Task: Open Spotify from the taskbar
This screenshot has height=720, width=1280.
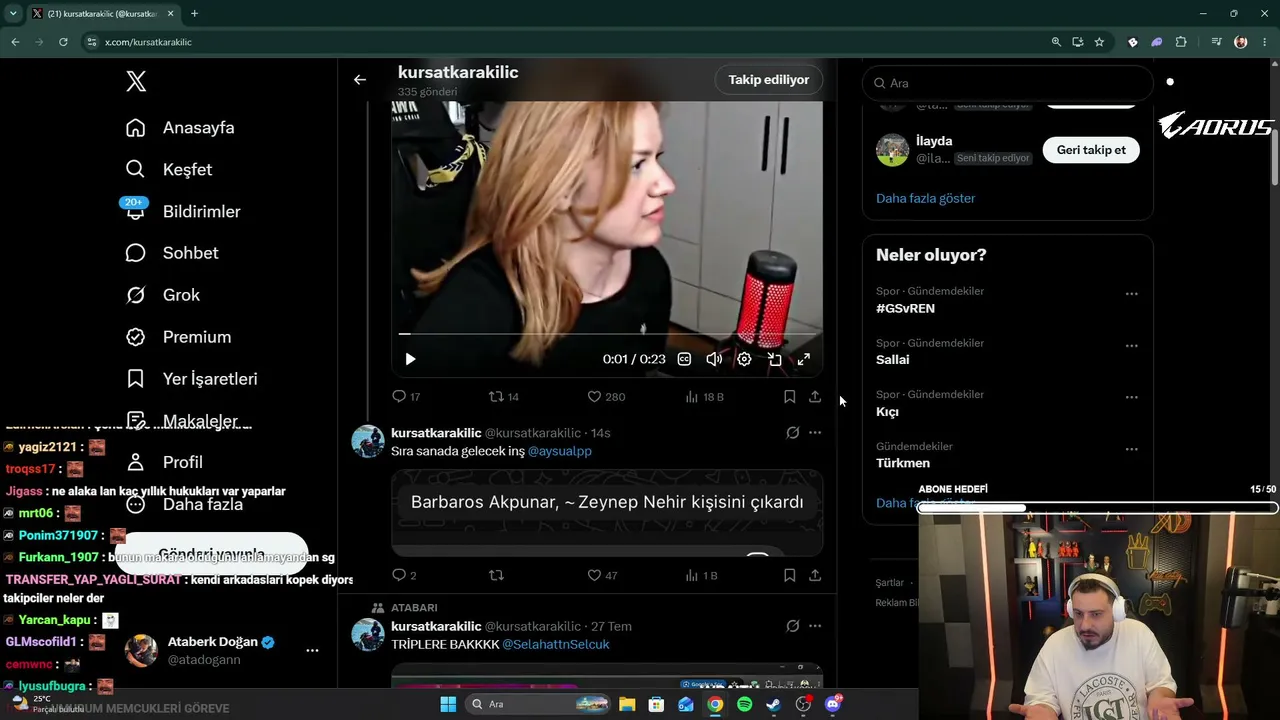Action: [x=744, y=704]
